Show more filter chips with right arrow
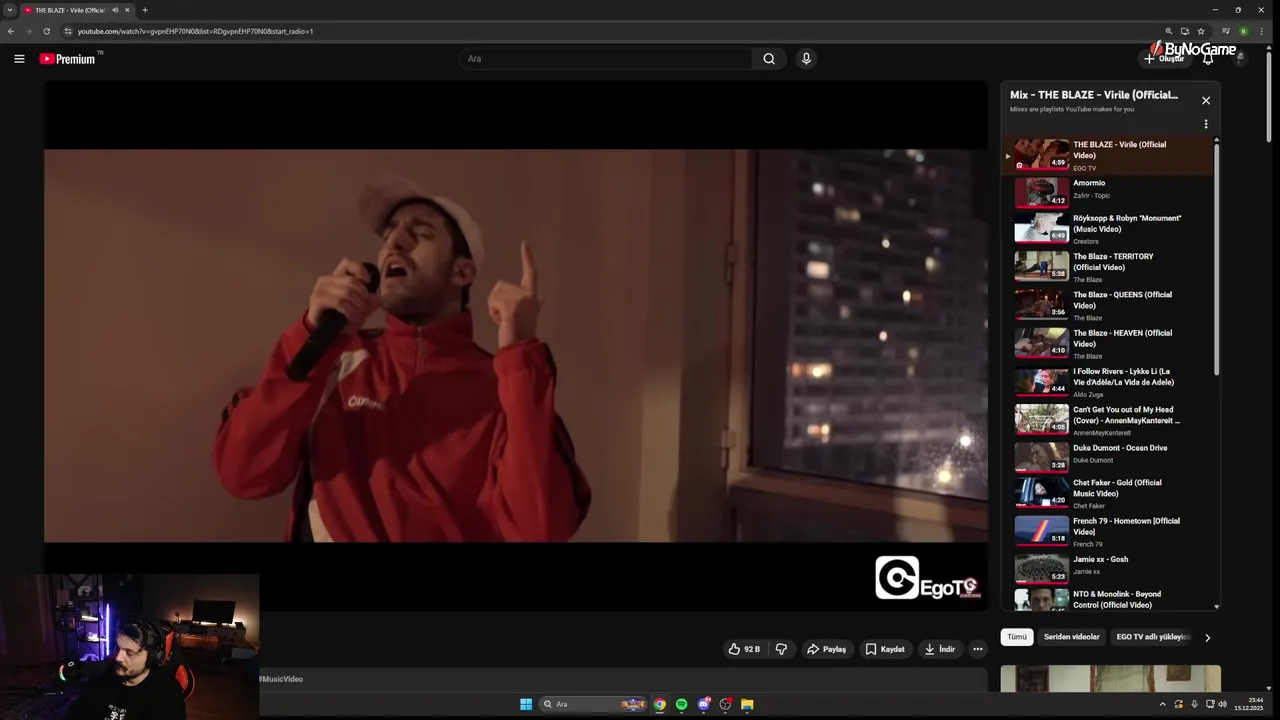This screenshot has width=1280, height=720. point(1207,638)
